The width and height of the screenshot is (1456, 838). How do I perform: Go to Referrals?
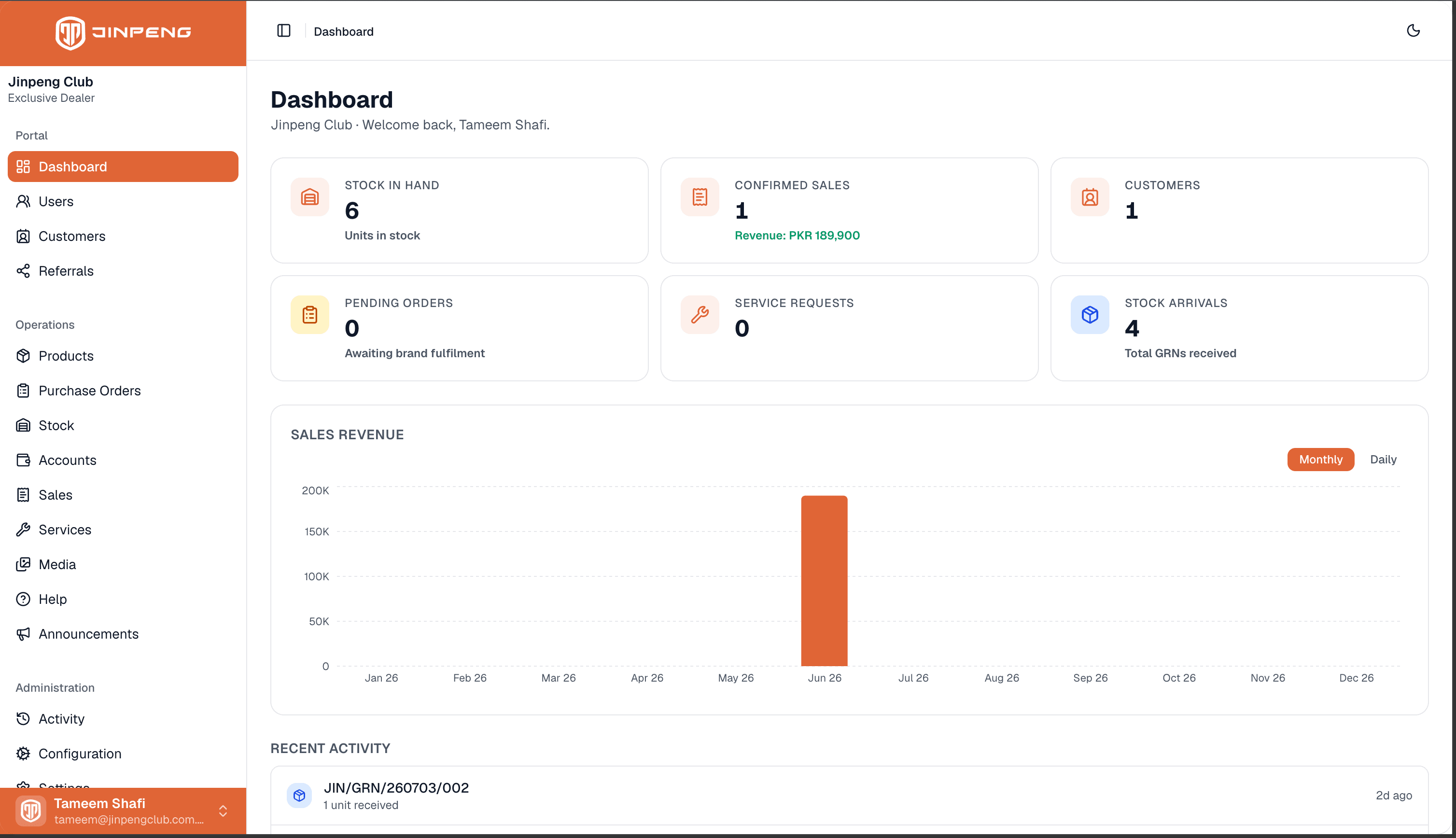click(x=123, y=271)
